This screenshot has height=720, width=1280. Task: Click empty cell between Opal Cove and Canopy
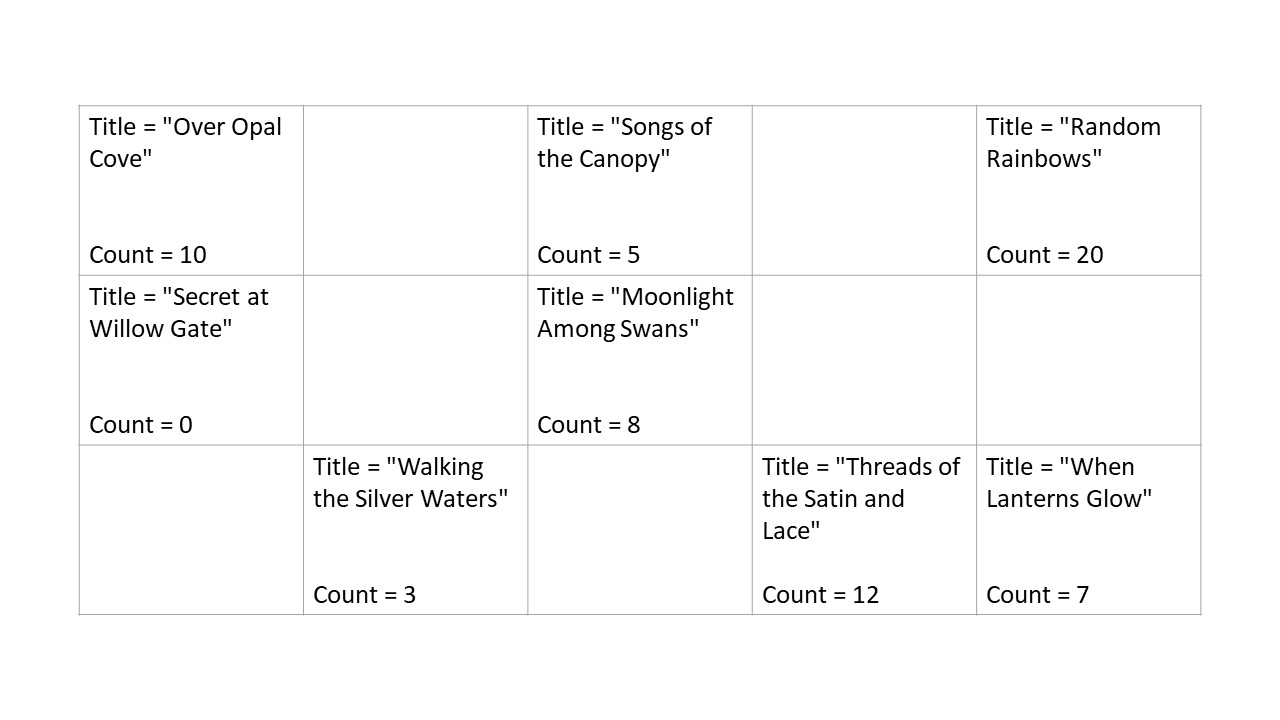click(415, 190)
